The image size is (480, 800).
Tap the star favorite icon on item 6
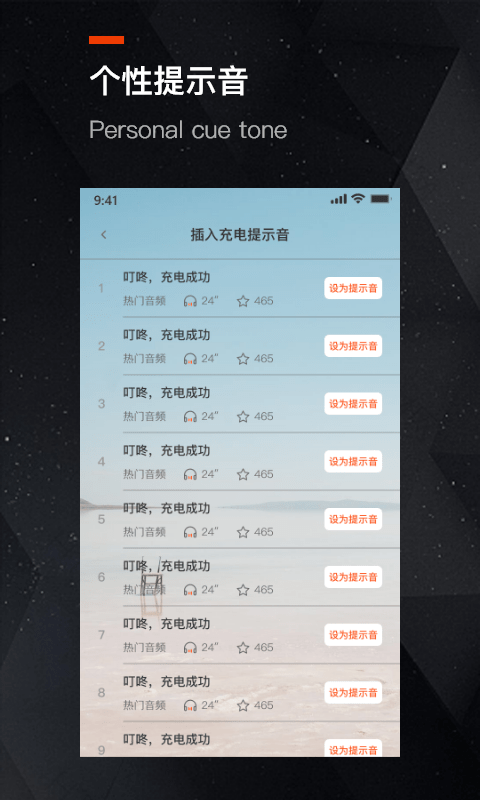pyautogui.click(x=243, y=589)
